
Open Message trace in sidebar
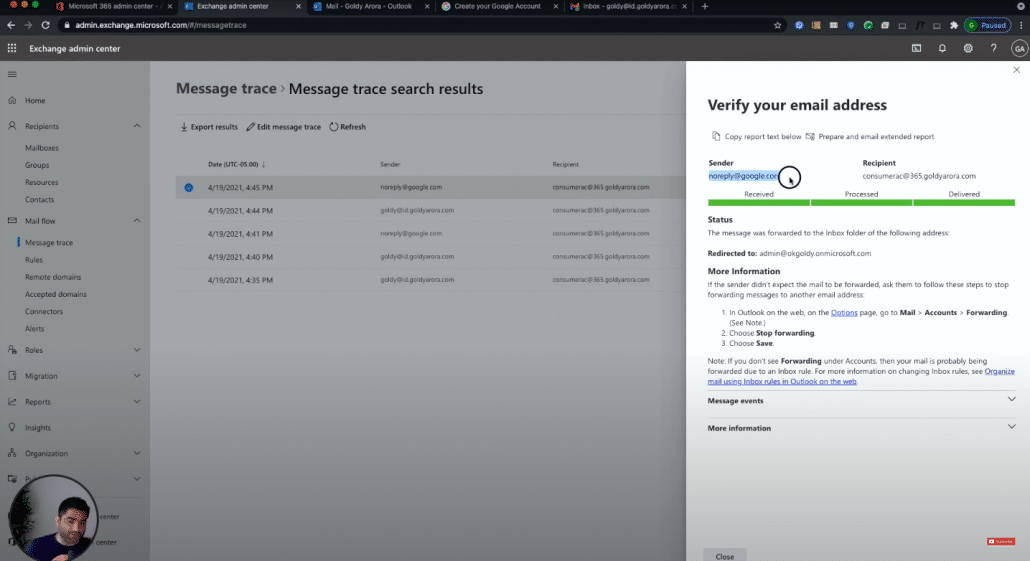(49, 242)
